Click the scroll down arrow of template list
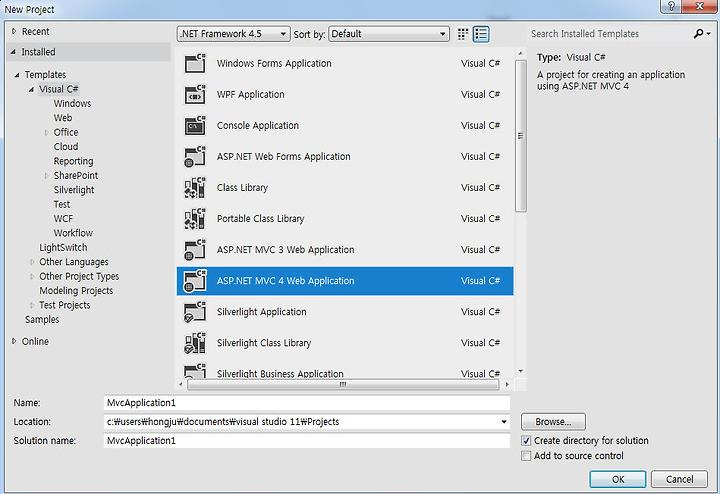The image size is (720, 494). pyautogui.click(x=520, y=371)
